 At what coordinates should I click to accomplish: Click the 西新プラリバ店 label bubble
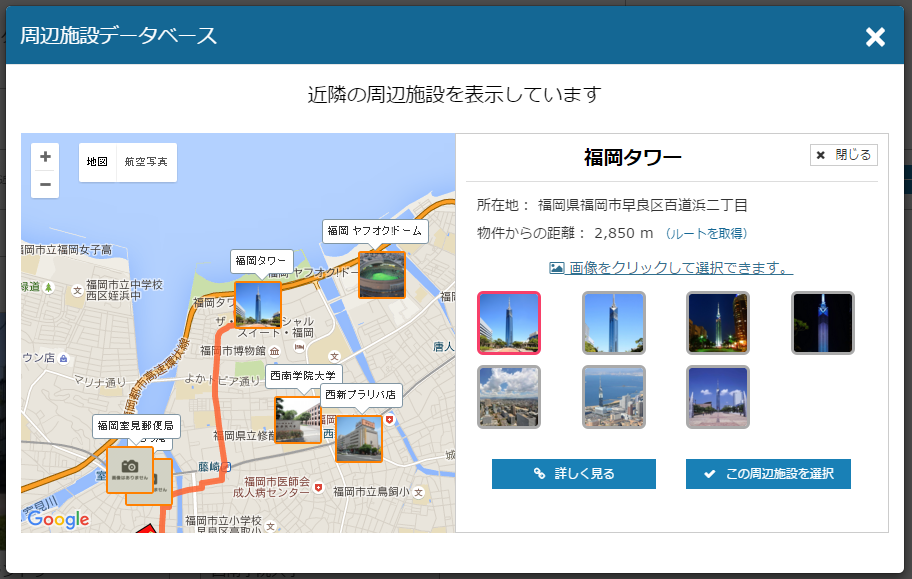361,395
